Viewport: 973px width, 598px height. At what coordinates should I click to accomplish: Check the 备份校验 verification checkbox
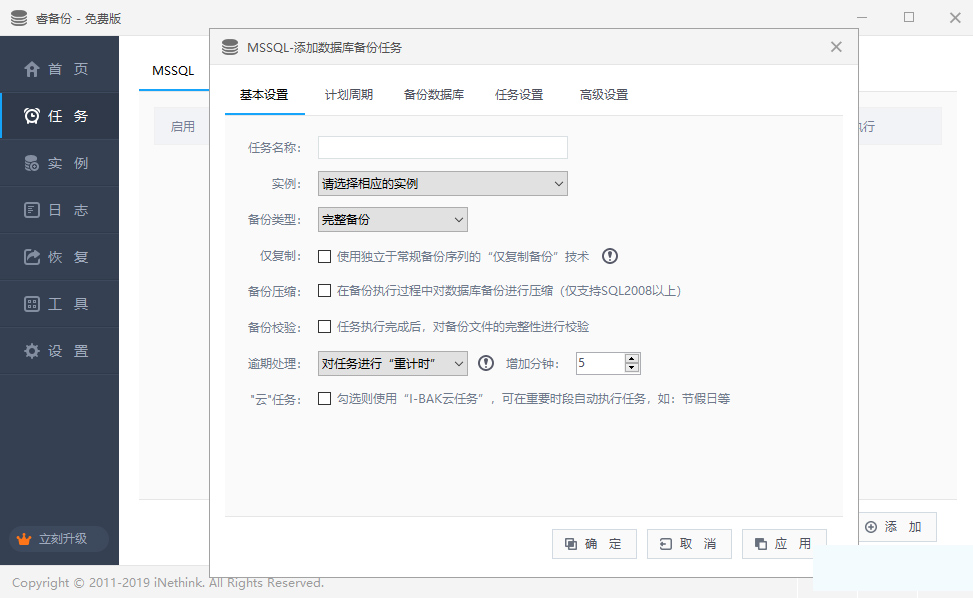point(324,324)
